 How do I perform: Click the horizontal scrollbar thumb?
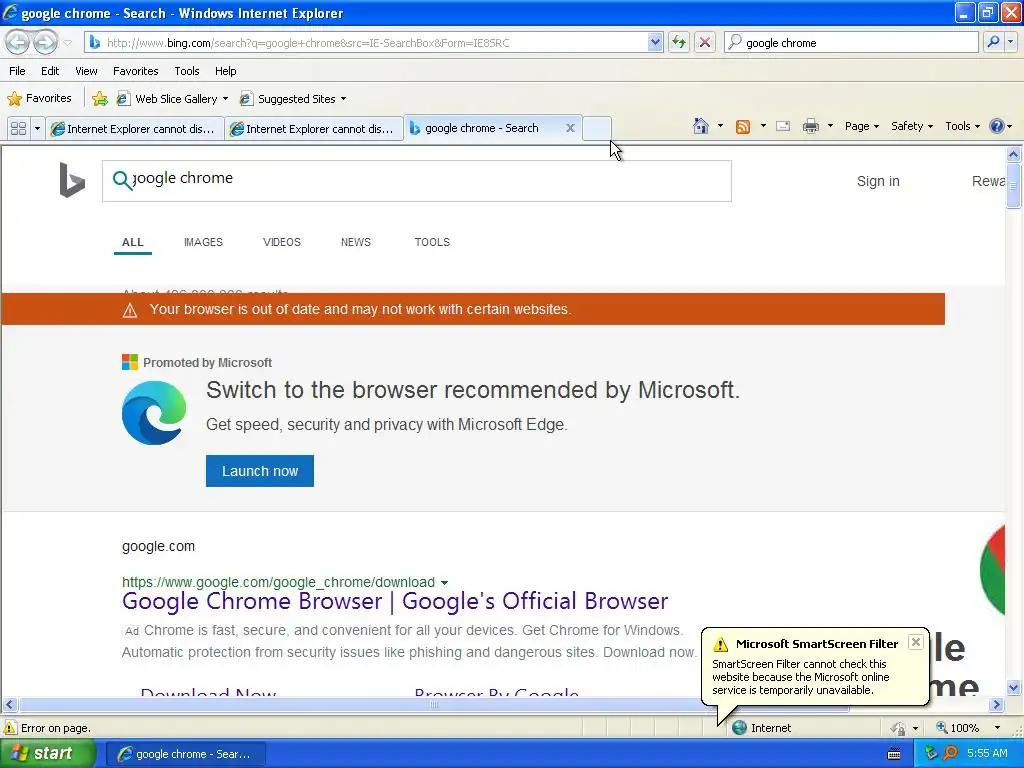coord(434,705)
